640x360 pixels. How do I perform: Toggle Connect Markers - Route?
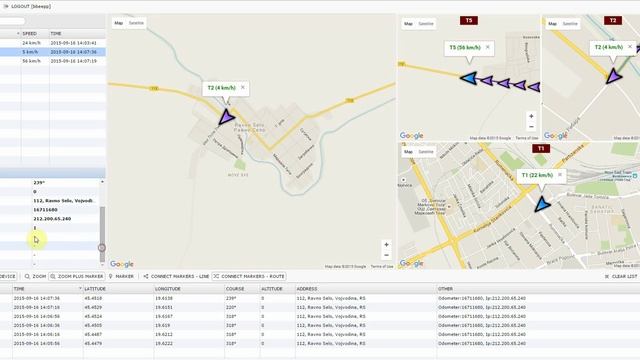(249, 276)
